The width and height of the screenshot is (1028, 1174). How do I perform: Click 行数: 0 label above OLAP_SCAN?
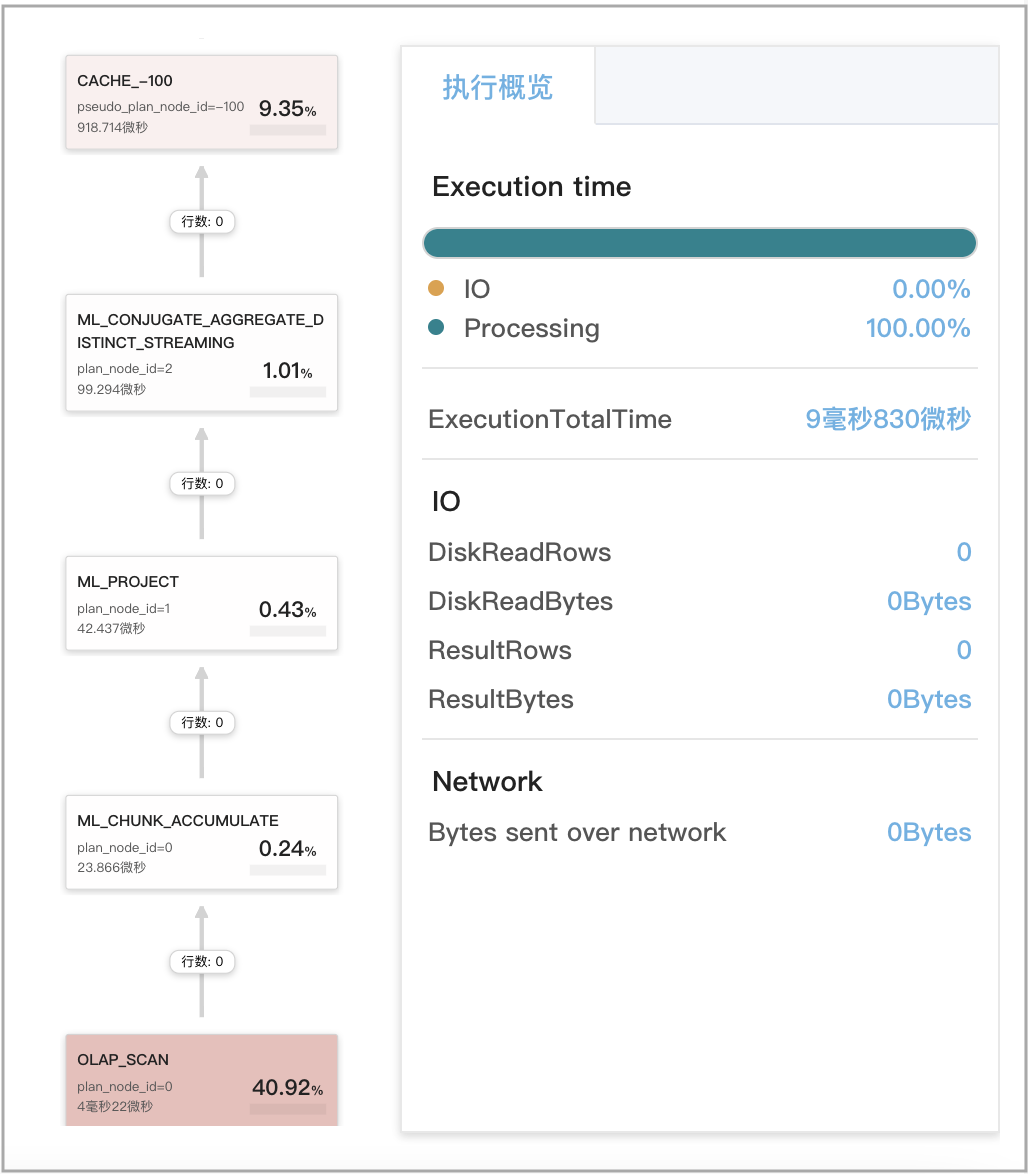202,962
